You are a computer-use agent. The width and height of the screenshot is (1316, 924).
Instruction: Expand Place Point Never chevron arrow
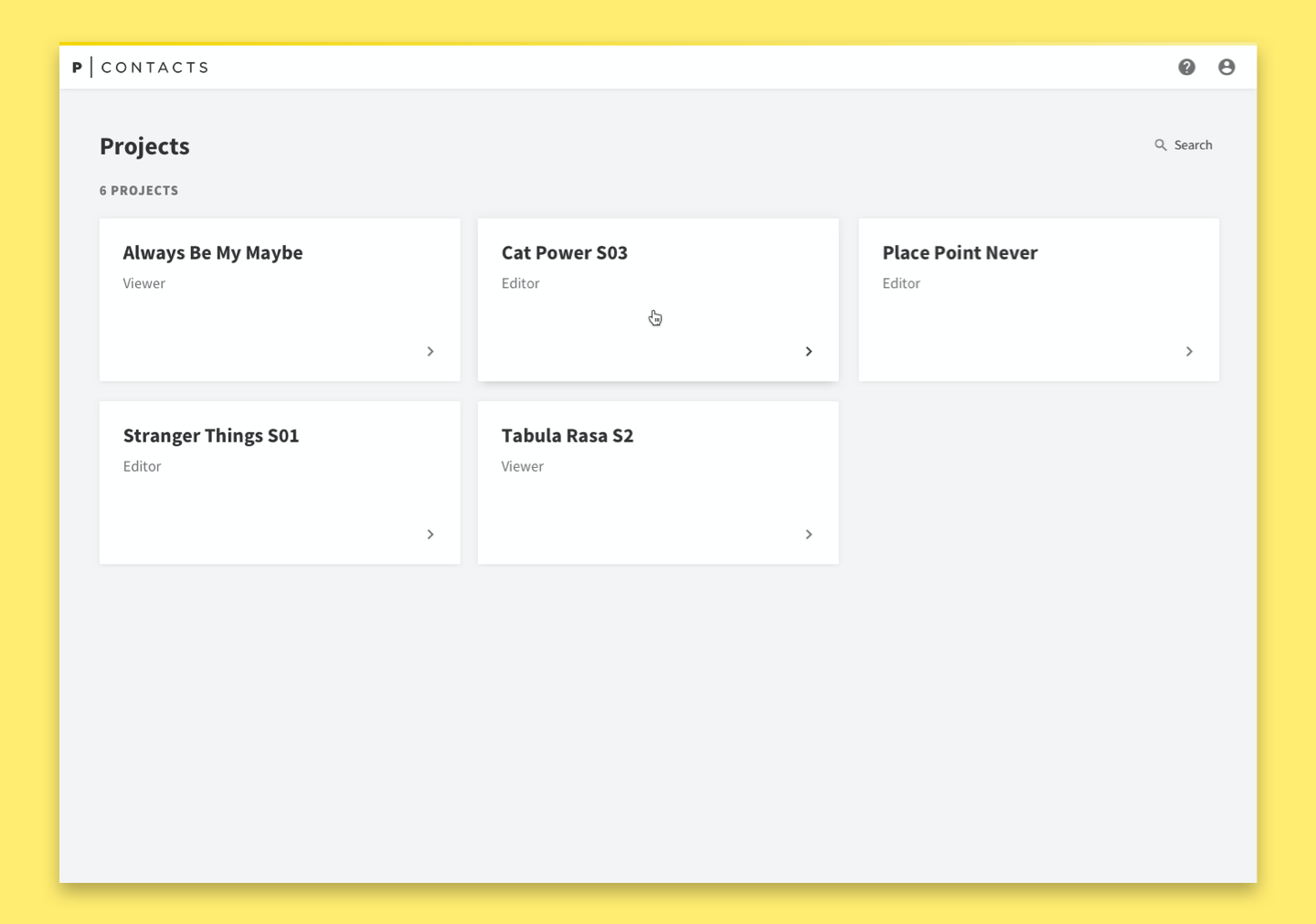pos(1189,351)
